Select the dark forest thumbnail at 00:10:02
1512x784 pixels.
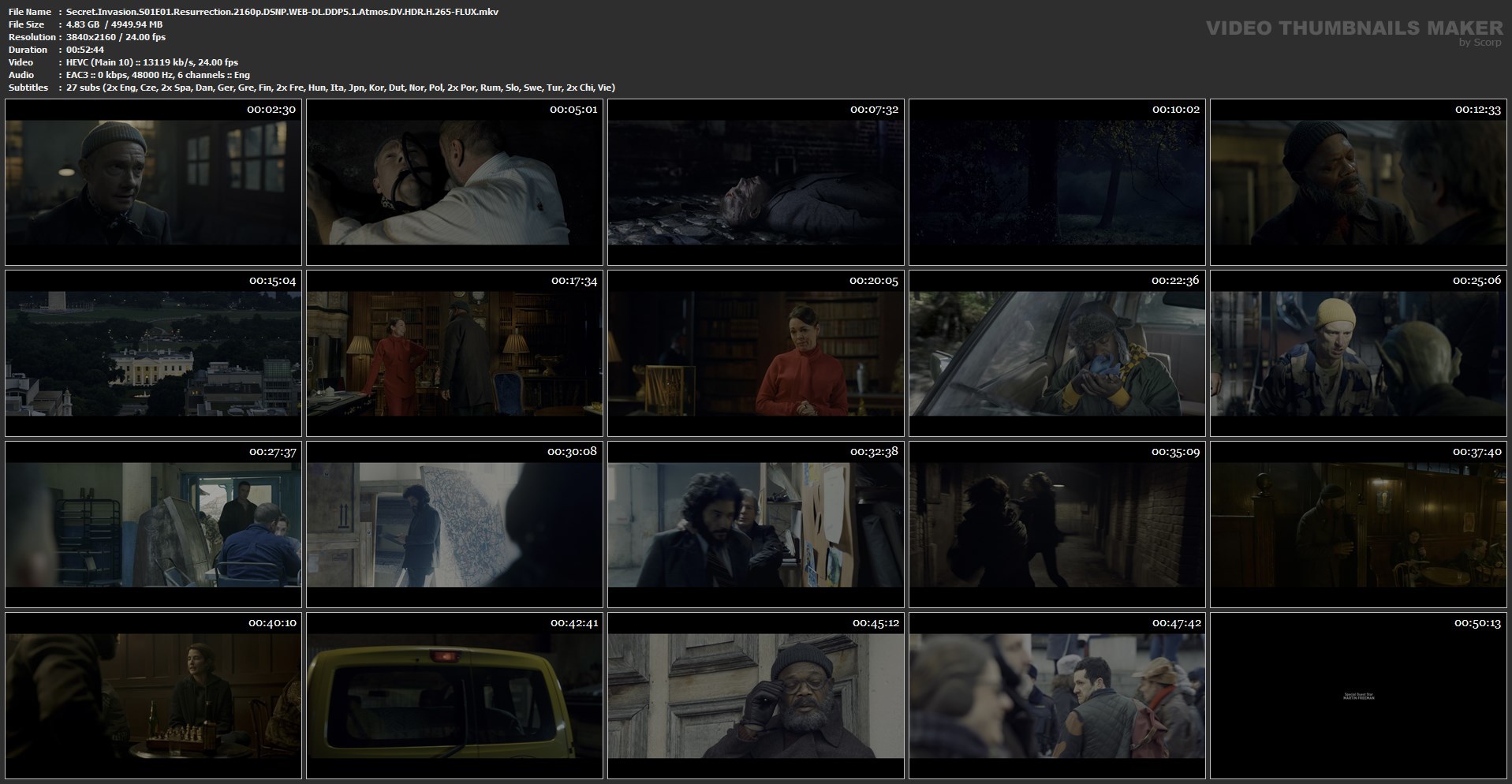tap(1057, 182)
